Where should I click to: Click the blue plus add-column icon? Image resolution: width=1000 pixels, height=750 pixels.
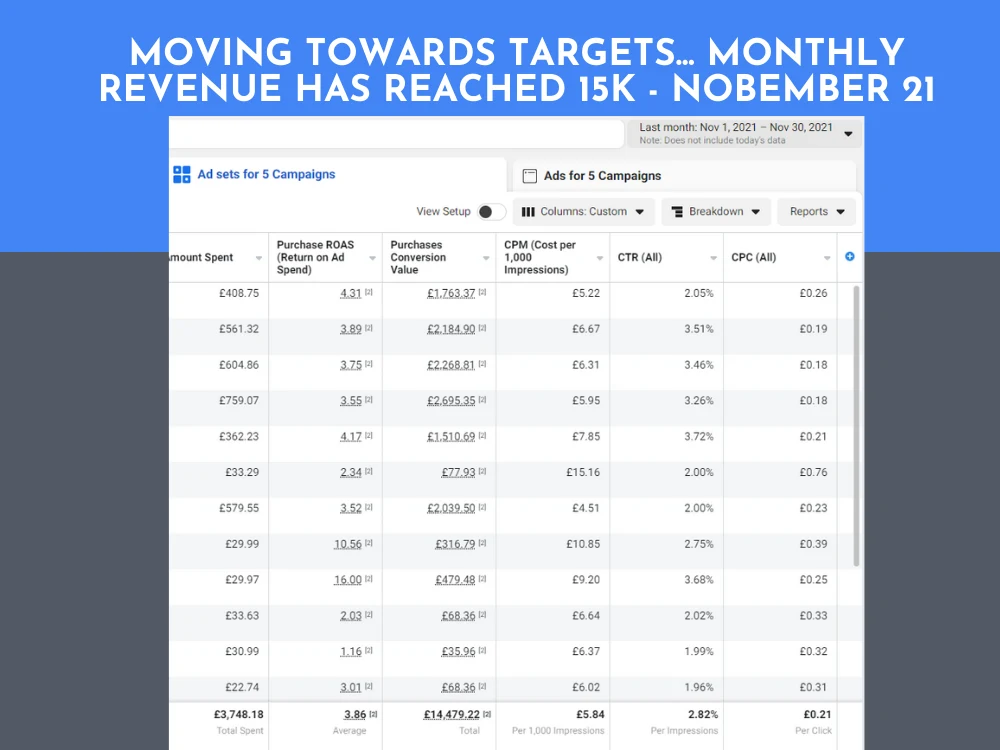click(850, 257)
